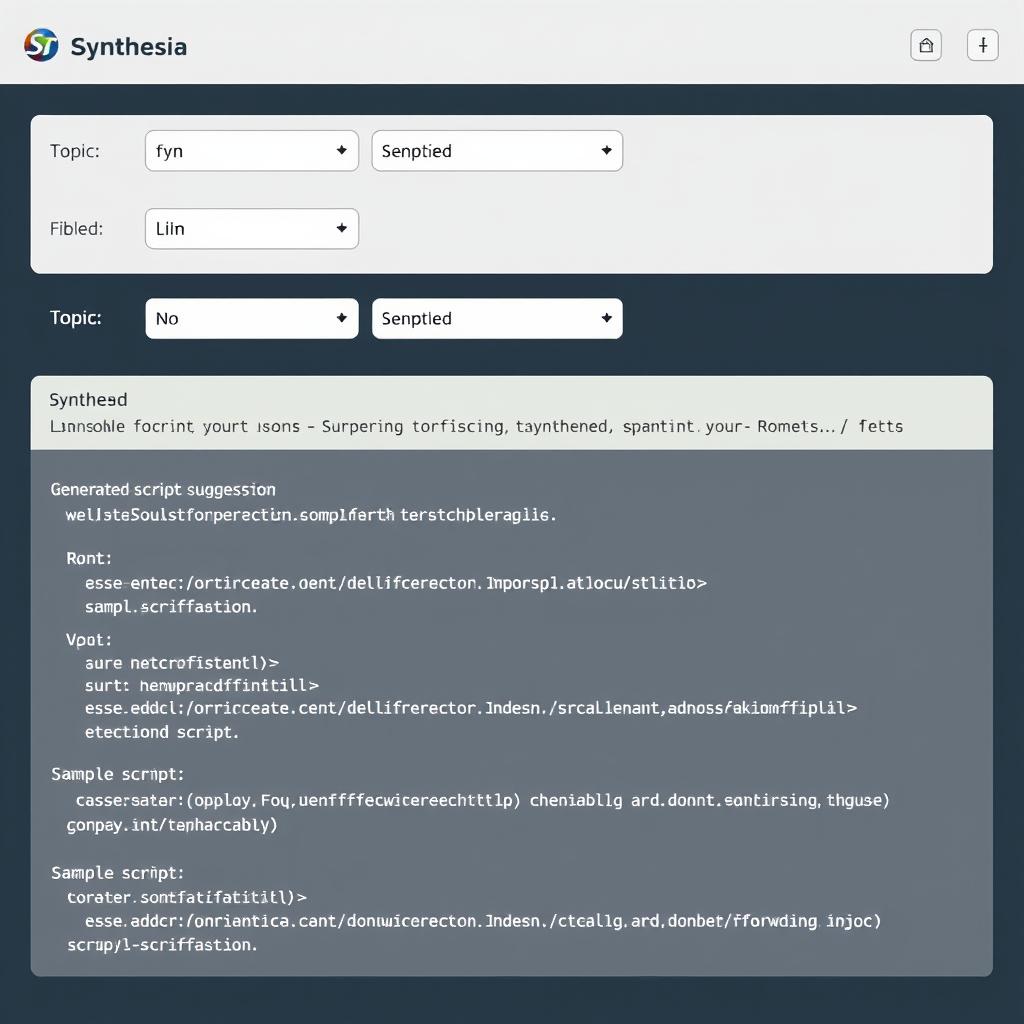1024x1024 pixels.
Task: Click the 'fyn' dropdown arrow
Action: tap(341, 150)
